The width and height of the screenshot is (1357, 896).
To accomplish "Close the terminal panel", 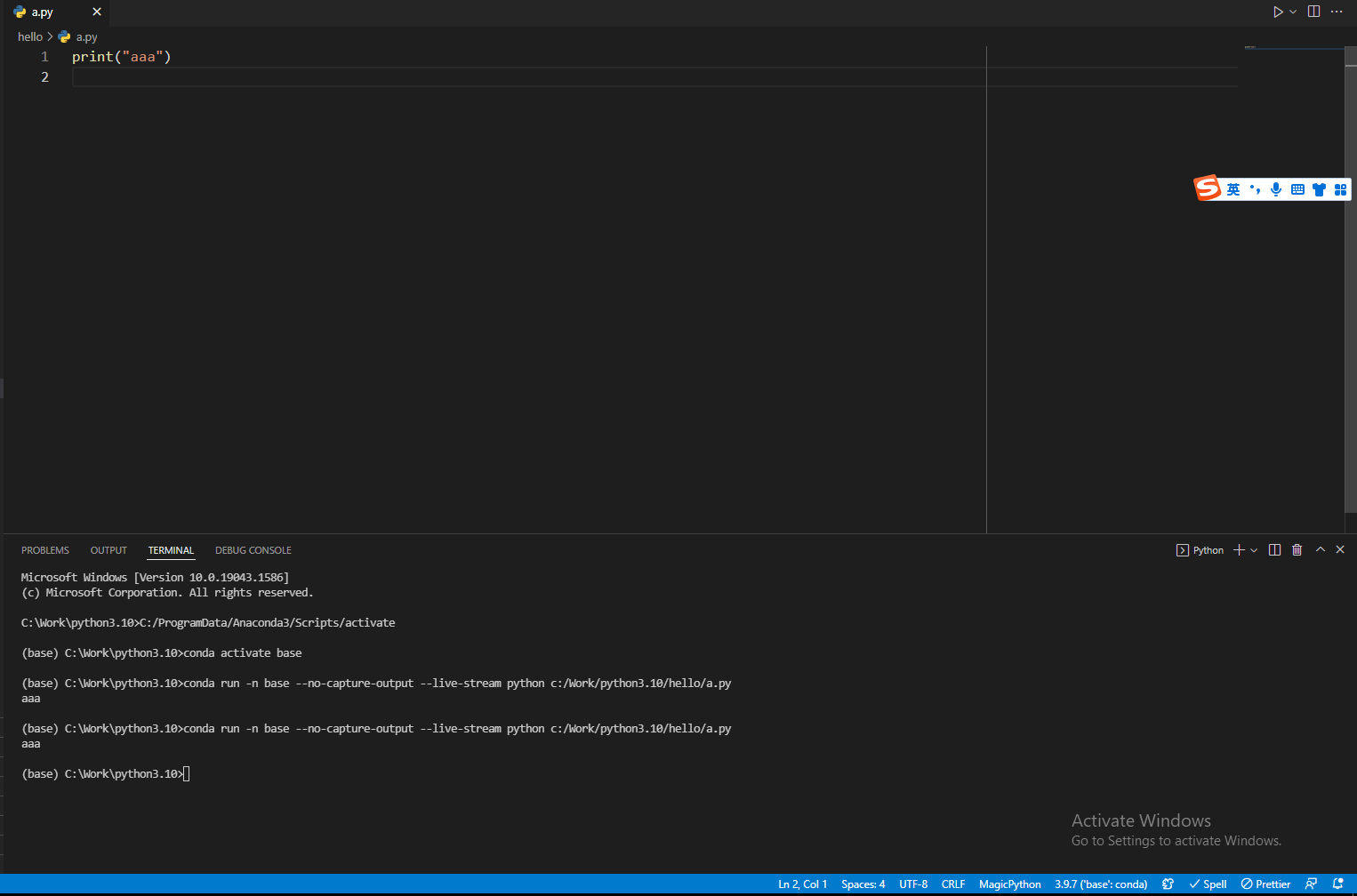I will coord(1340,550).
